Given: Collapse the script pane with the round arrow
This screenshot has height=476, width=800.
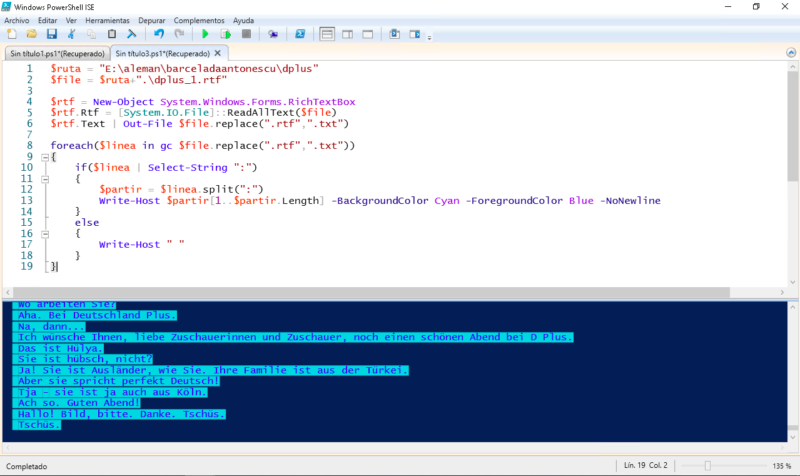Looking at the screenshot, I should pos(791,53).
